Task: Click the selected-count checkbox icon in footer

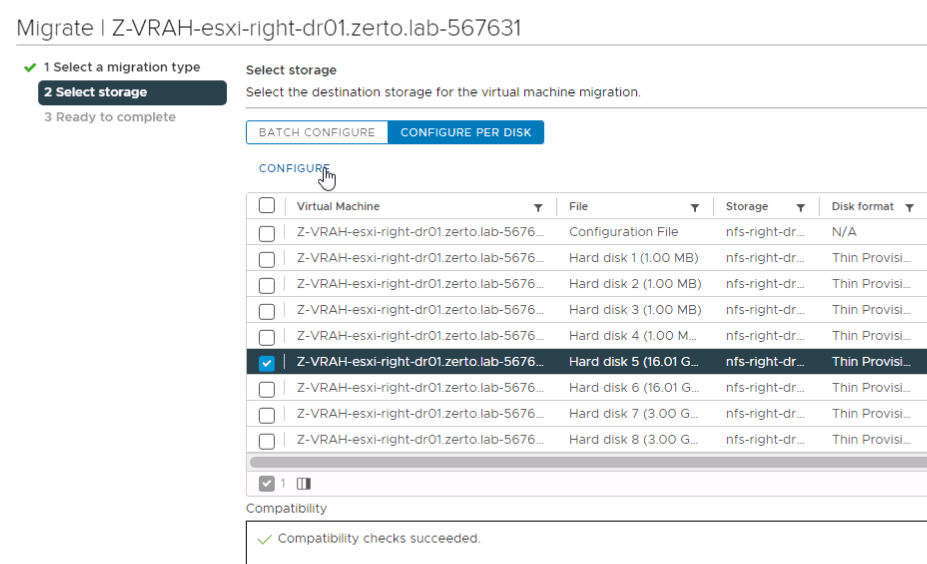Action: tap(267, 484)
